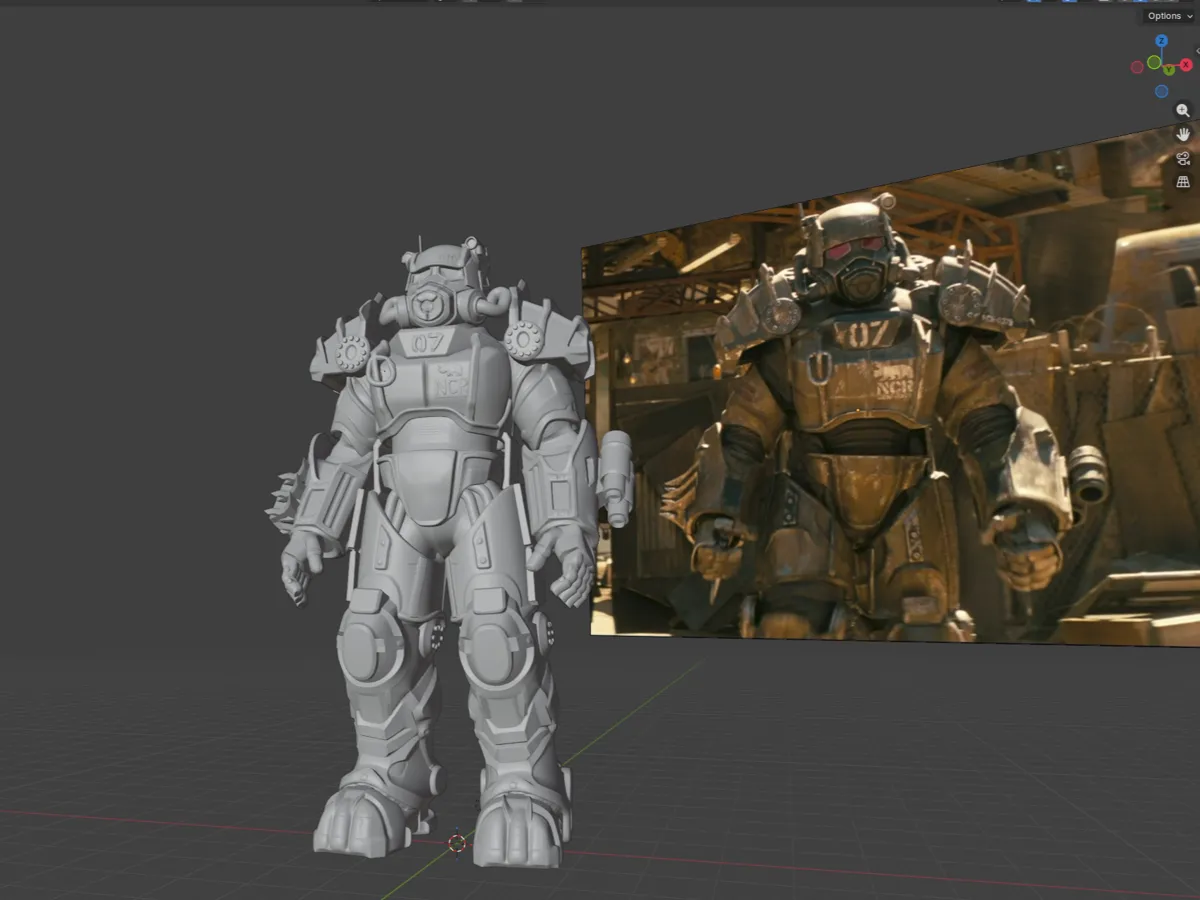Screen dimensions: 1200x900
Task: Click the pan view hand icon
Action: coord(1183,134)
